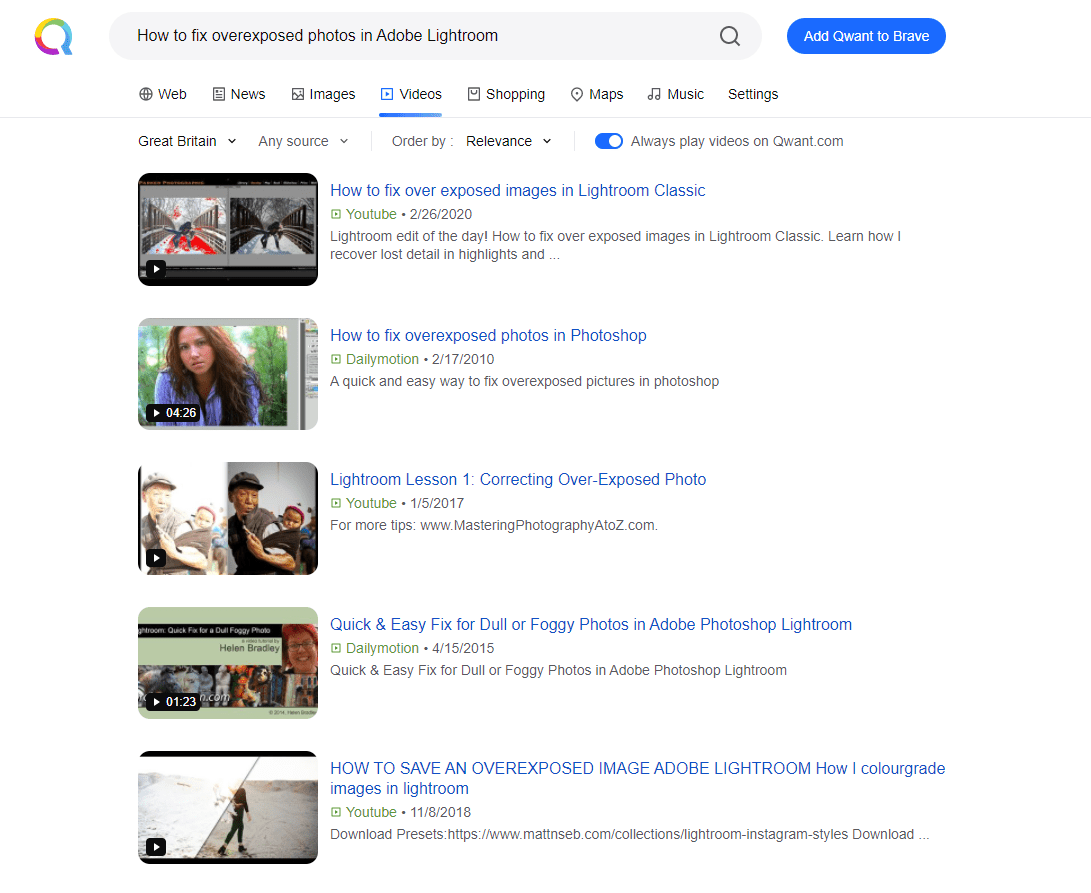
Task: Click the Lightroom Classic bridge video thumbnail
Action: [228, 230]
